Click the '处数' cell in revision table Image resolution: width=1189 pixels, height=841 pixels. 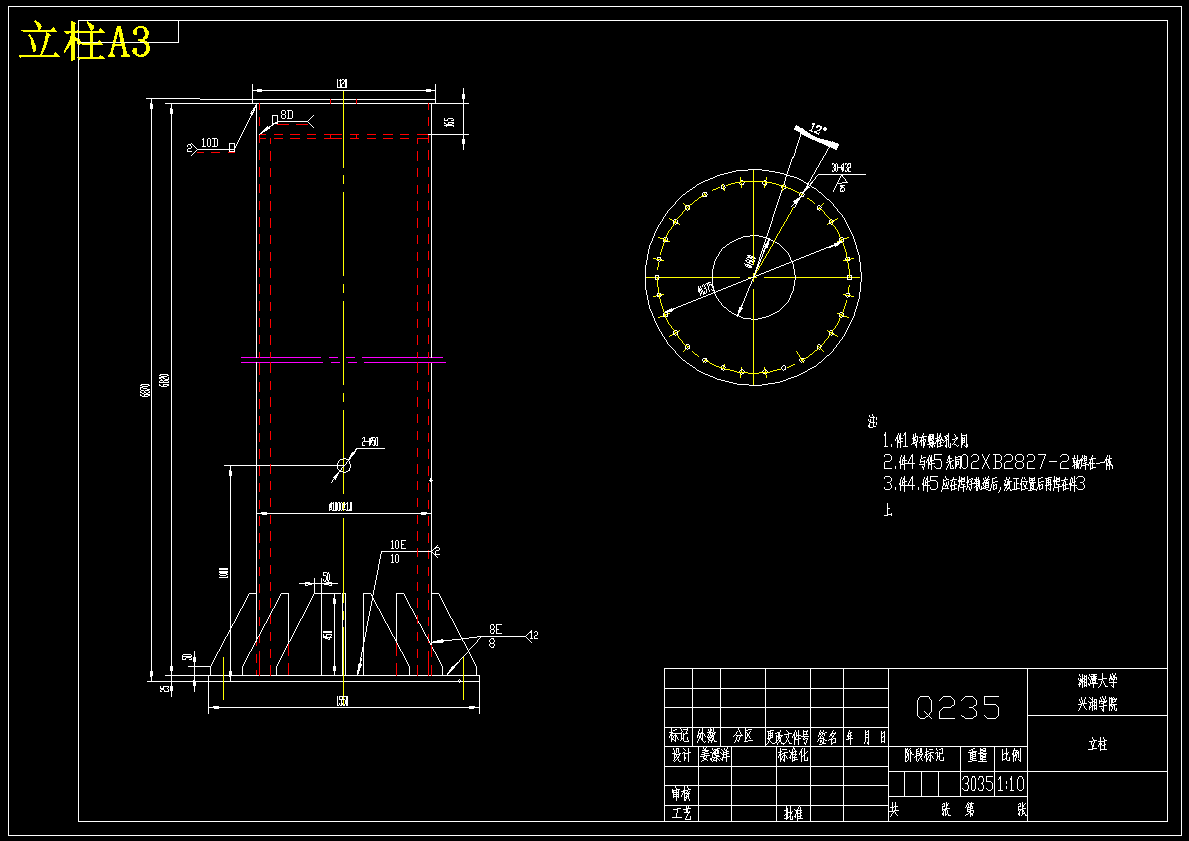pyautogui.click(x=706, y=736)
